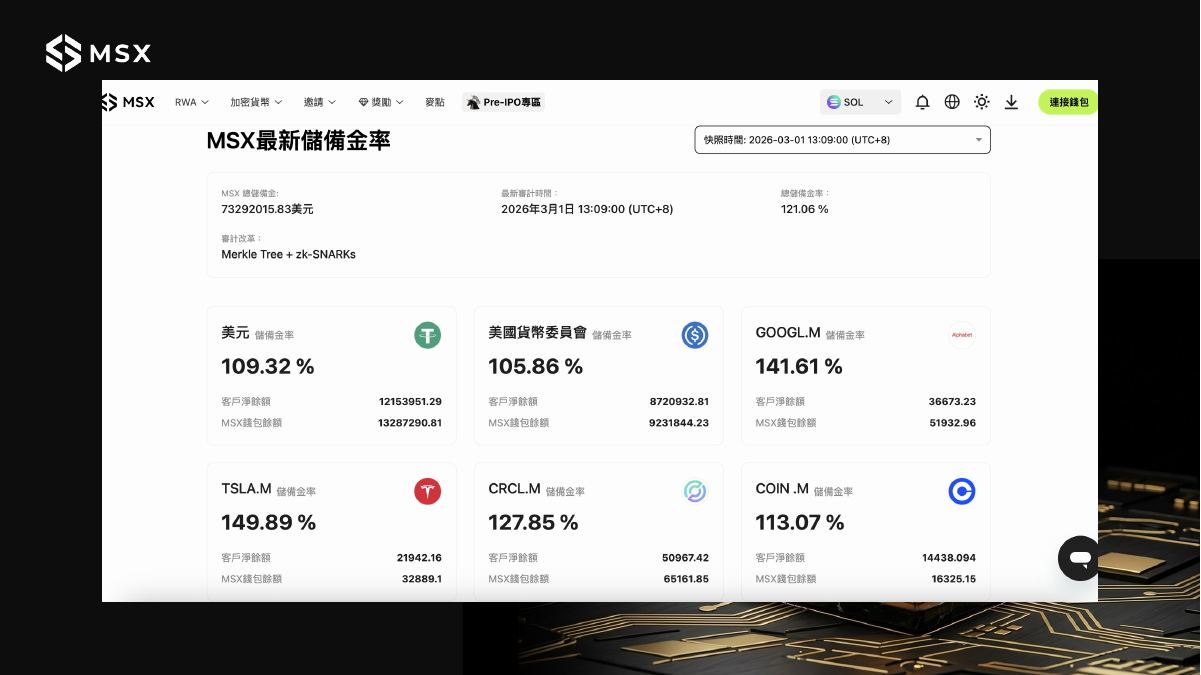
Task: Click the Coinbase logo on the COIN .M card
Action: point(962,491)
